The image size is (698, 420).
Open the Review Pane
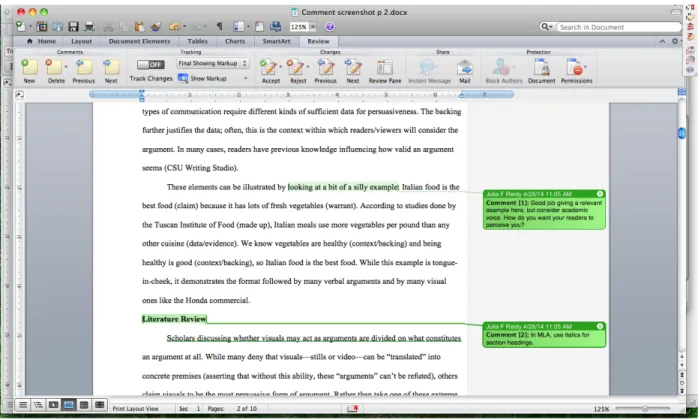tap(385, 71)
